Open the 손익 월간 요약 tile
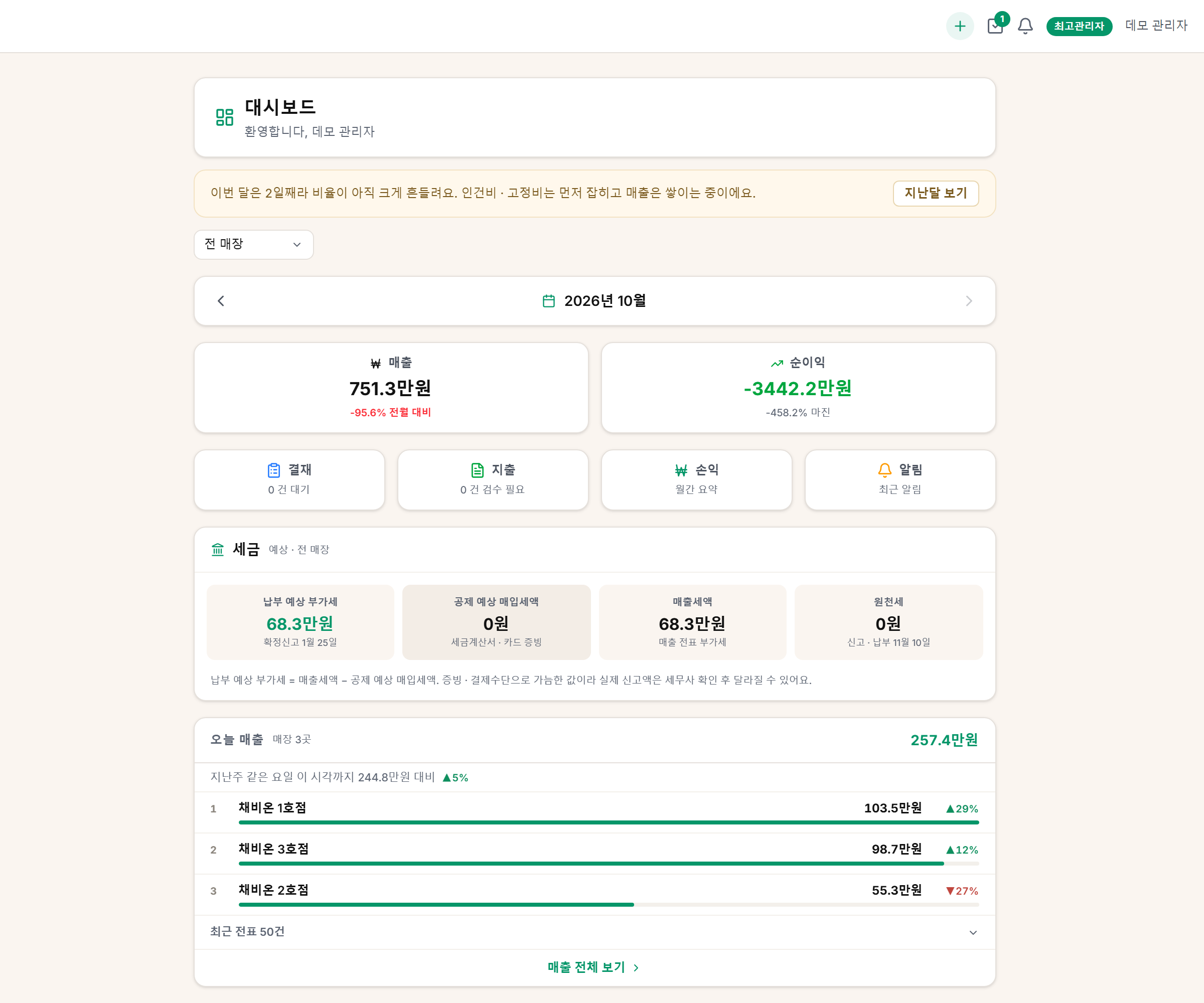 [697, 480]
